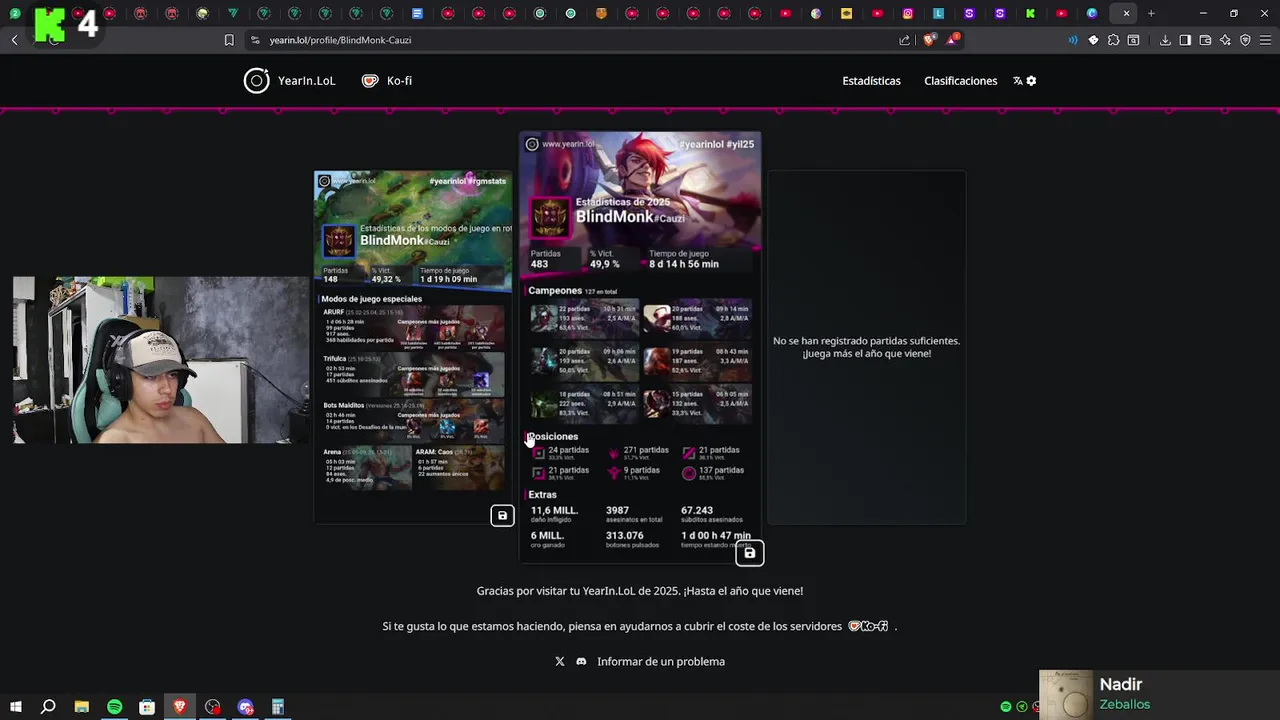Click the 67.243 súbditos stat
The image size is (1280, 720).
coord(711,514)
